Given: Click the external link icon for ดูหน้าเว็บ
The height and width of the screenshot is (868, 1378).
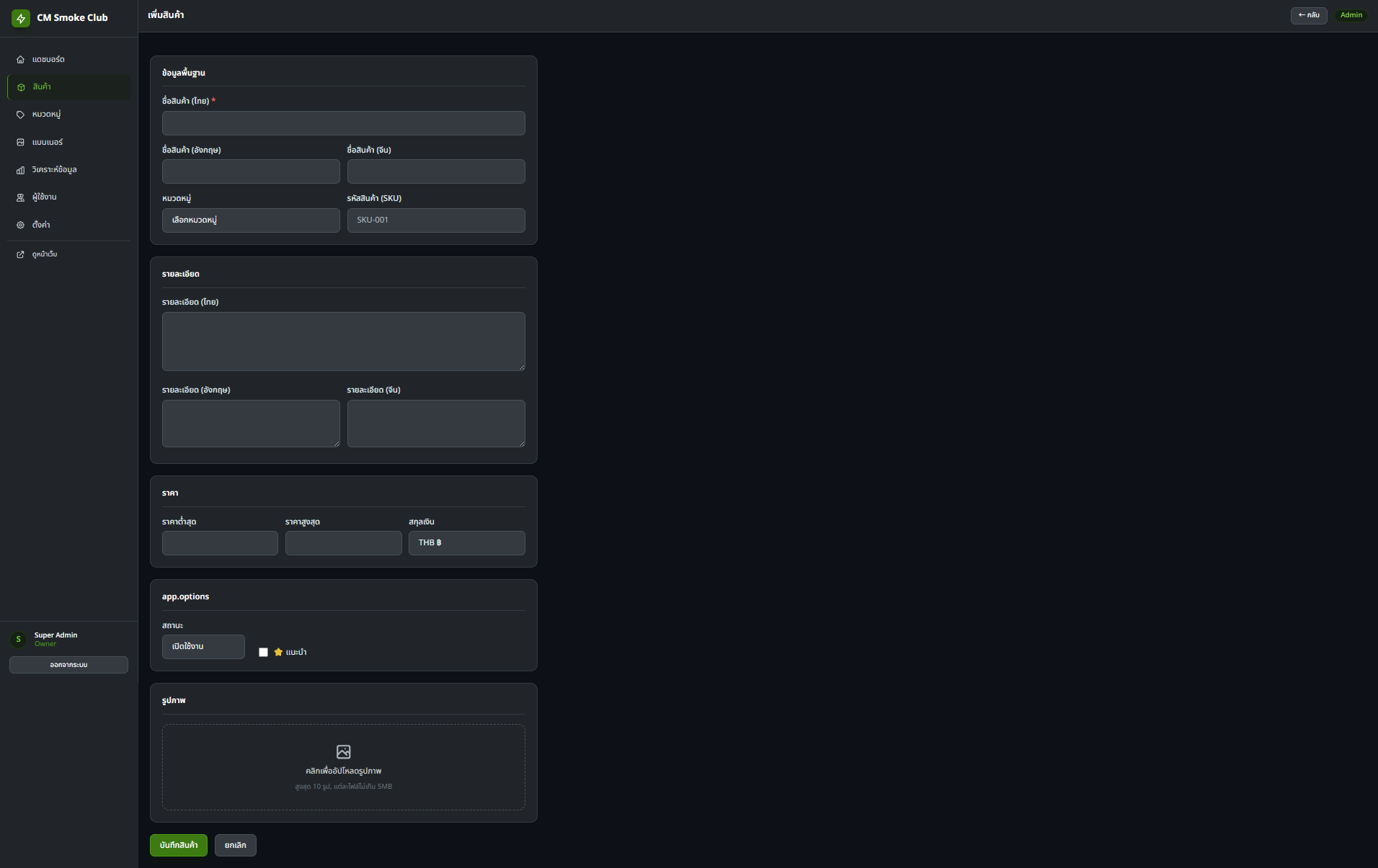Looking at the screenshot, I should click(x=20, y=254).
